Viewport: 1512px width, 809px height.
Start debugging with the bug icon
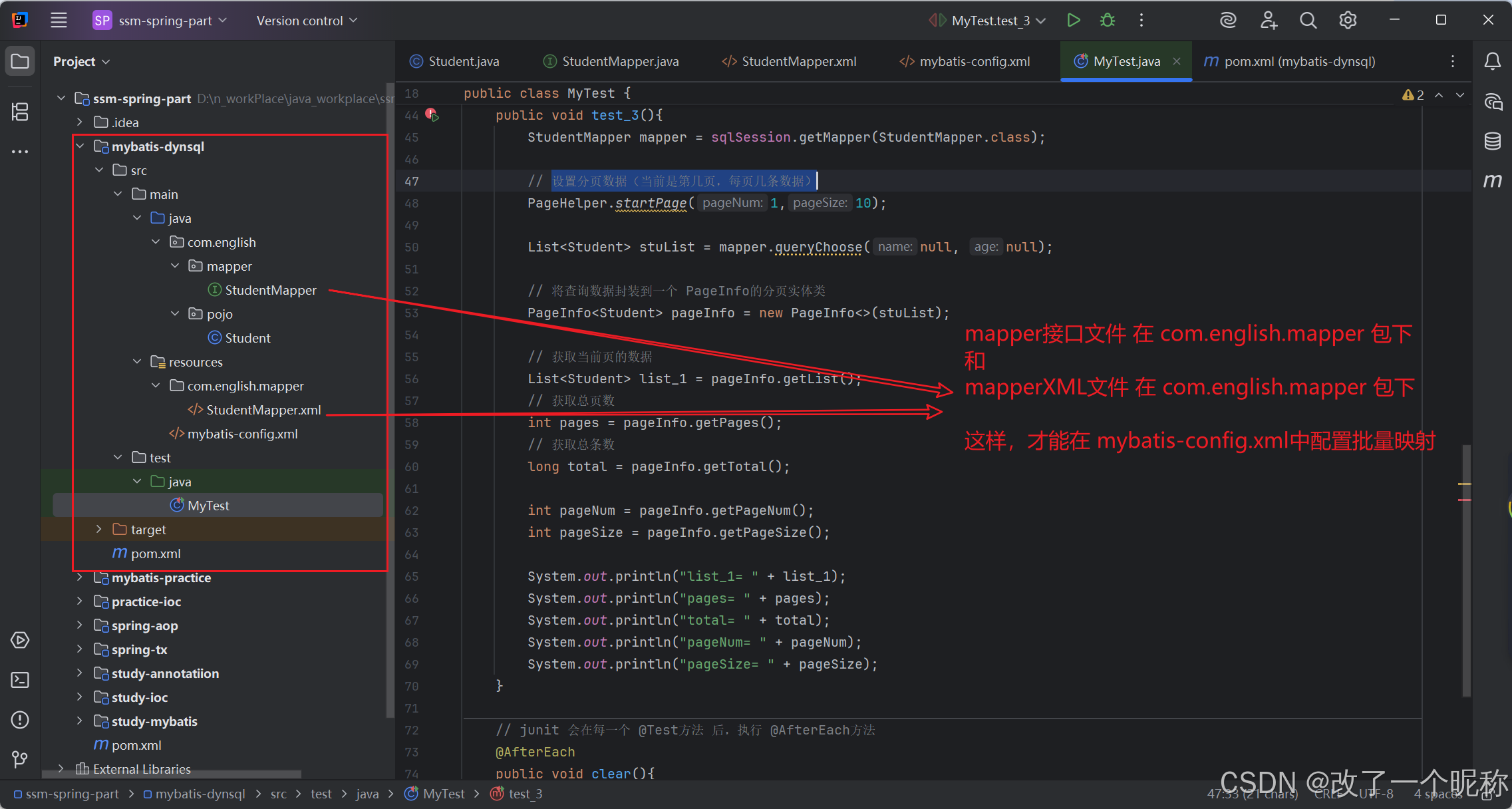[1108, 21]
